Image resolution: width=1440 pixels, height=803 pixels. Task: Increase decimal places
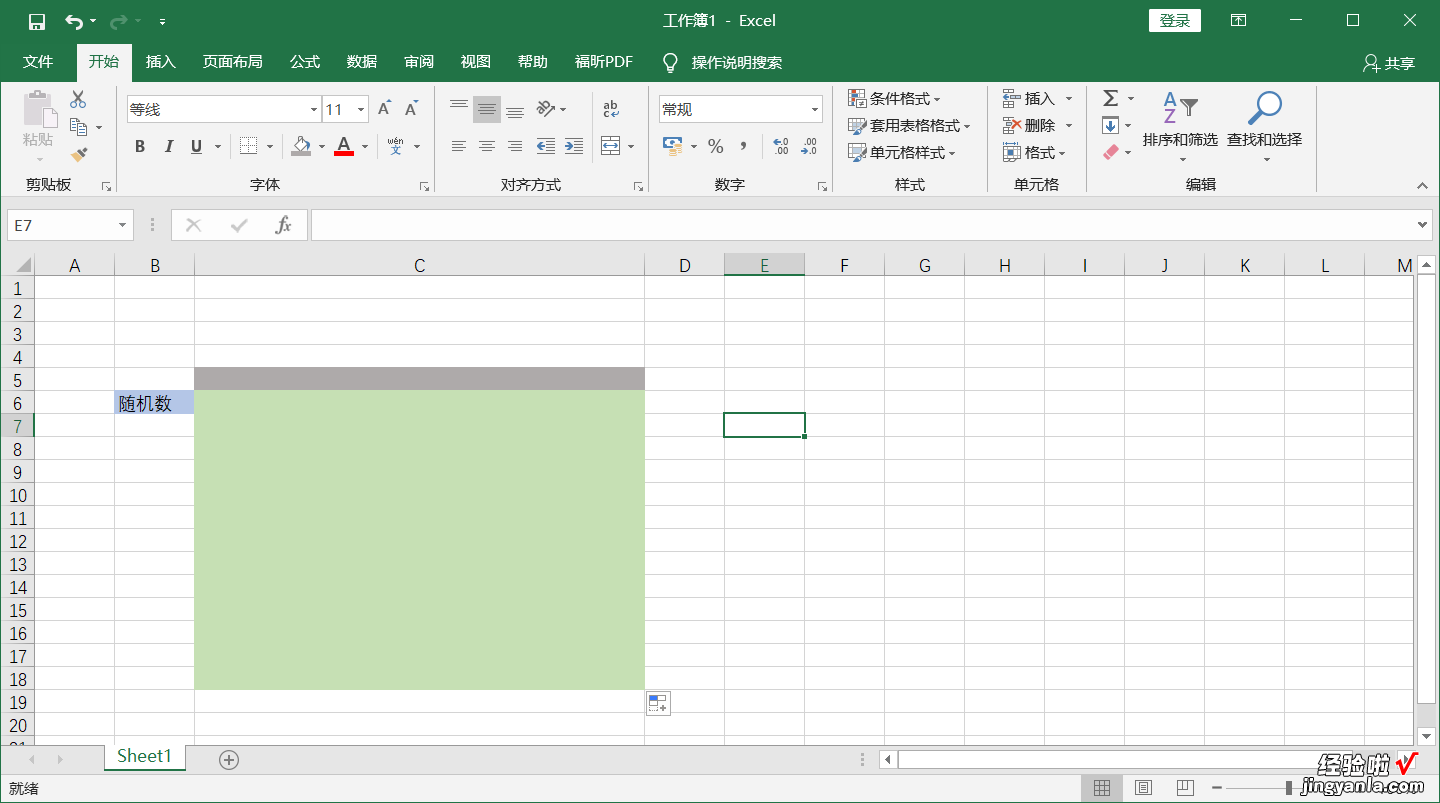click(x=781, y=146)
